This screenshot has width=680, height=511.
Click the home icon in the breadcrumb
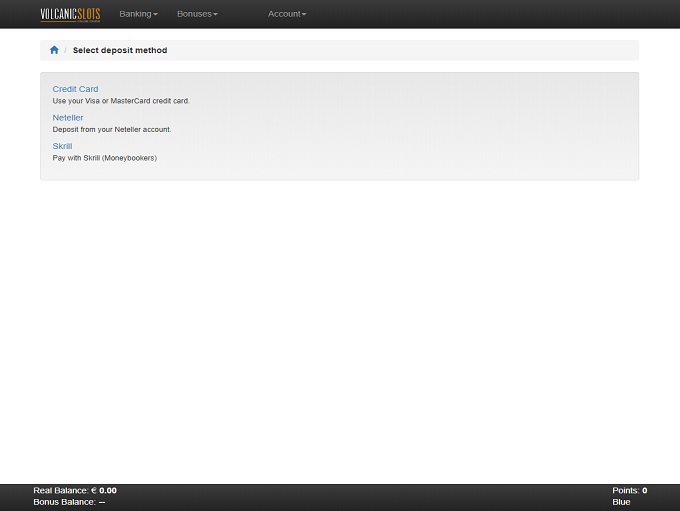[54, 50]
